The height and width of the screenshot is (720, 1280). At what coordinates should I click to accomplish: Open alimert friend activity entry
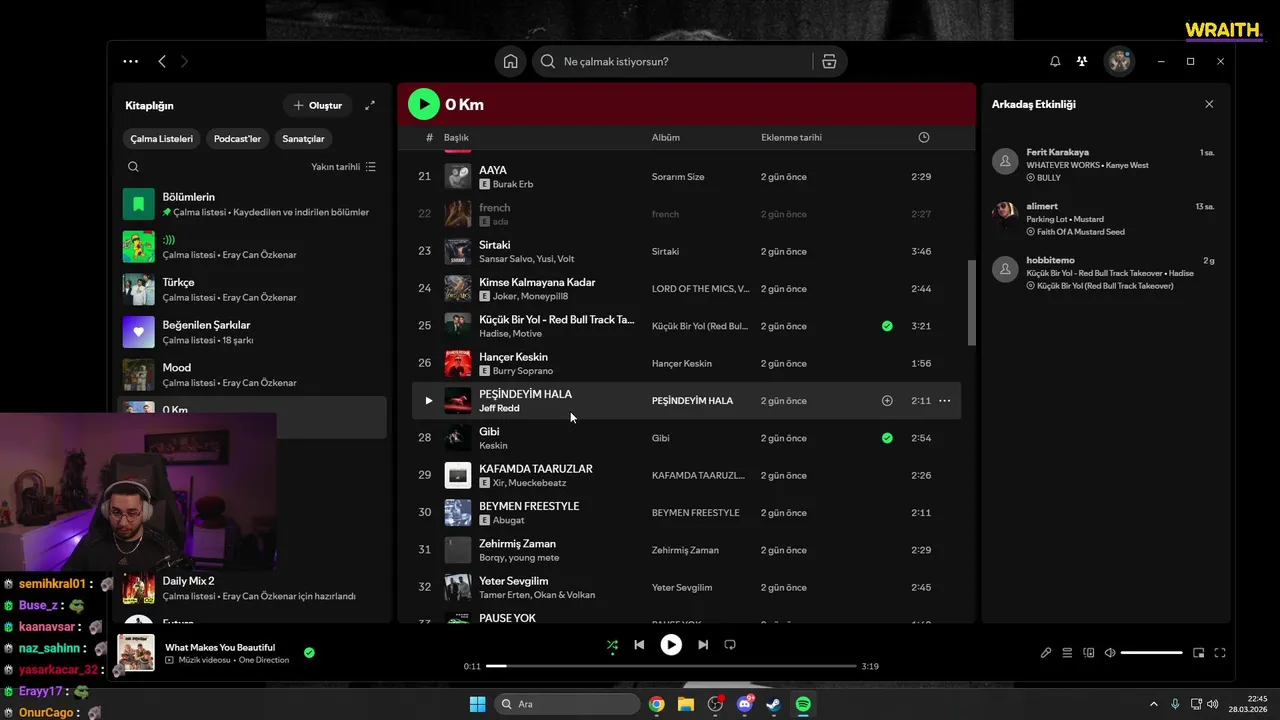click(1103, 219)
